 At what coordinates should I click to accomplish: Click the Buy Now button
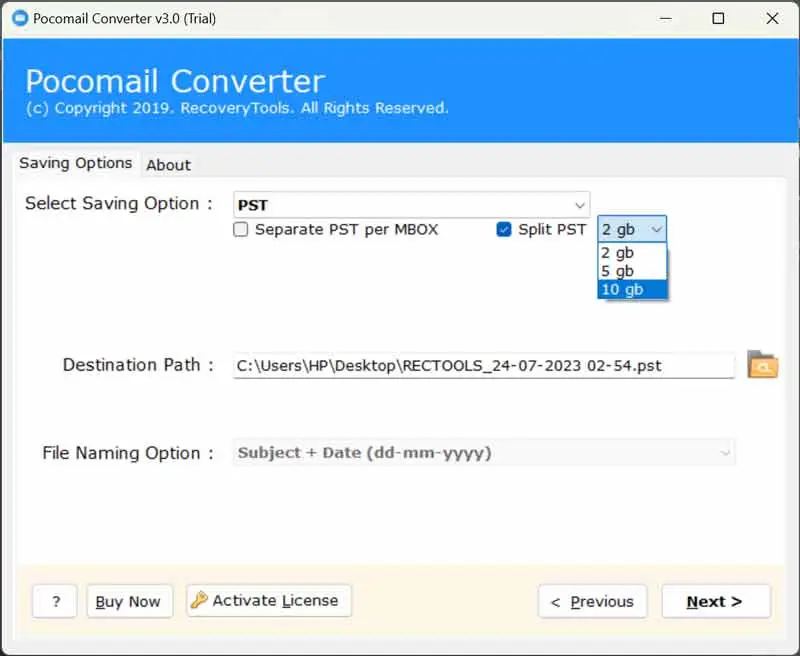tap(129, 602)
